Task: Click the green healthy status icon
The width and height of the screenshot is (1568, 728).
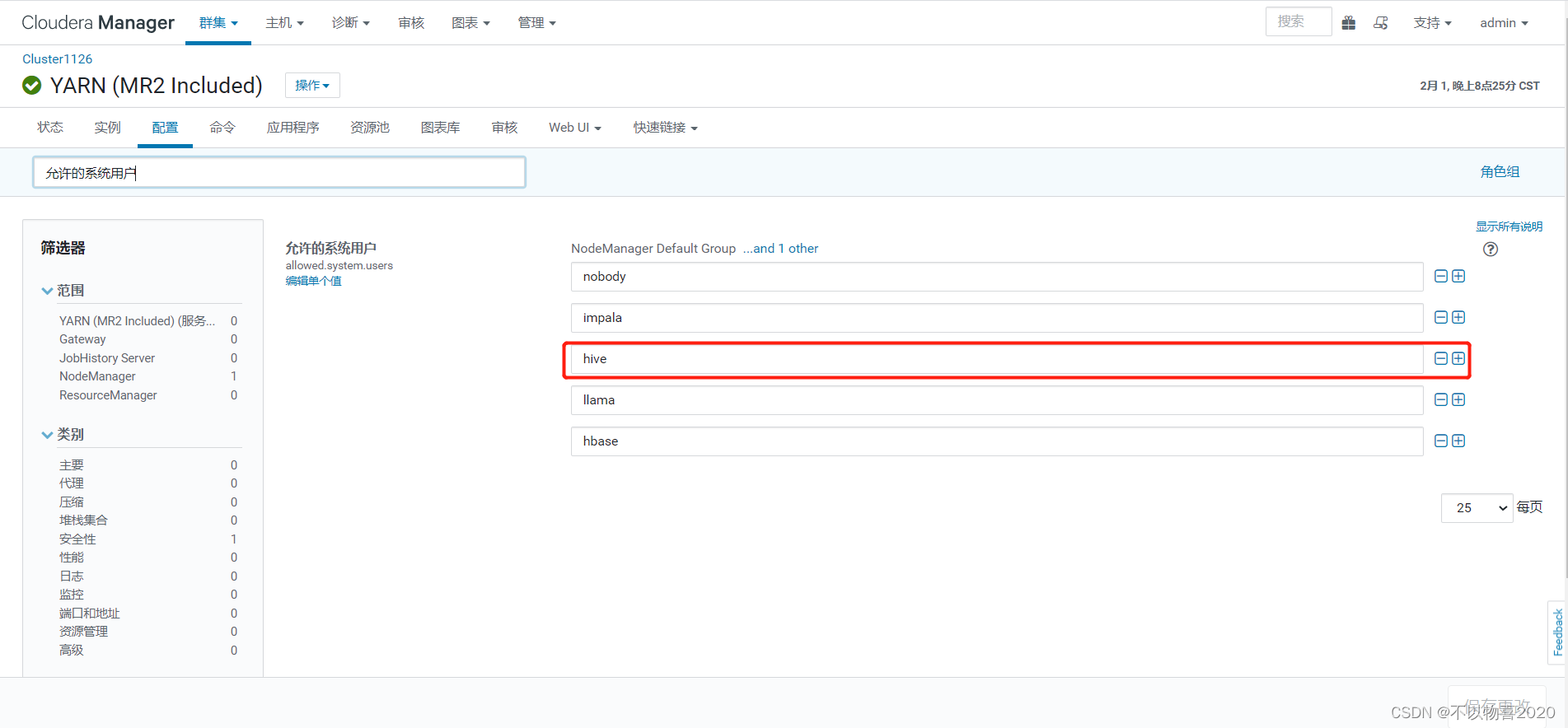Action: (32, 85)
